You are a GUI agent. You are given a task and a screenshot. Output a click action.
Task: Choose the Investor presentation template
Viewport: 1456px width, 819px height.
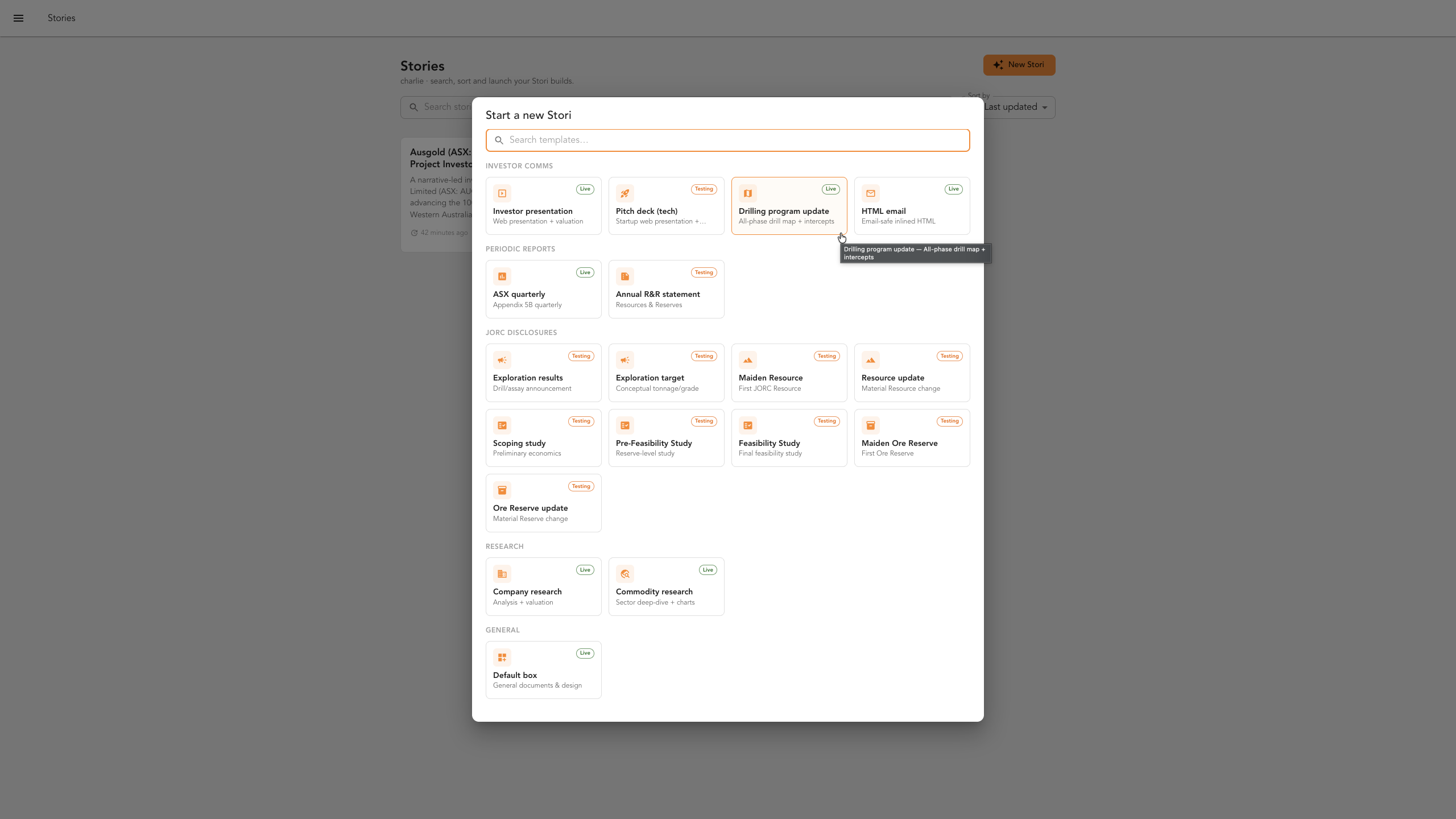tap(544, 206)
